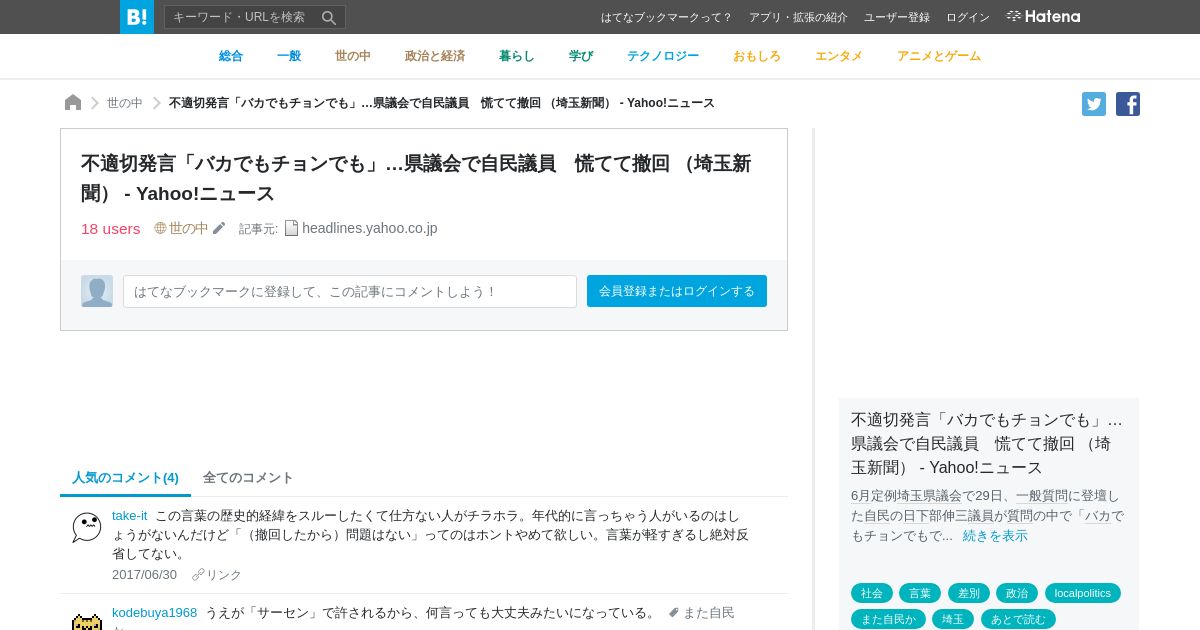The width and height of the screenshot is (1200, 630).
Task: Expand 続きを表示 in the sidebar
Action: (995, 536)
